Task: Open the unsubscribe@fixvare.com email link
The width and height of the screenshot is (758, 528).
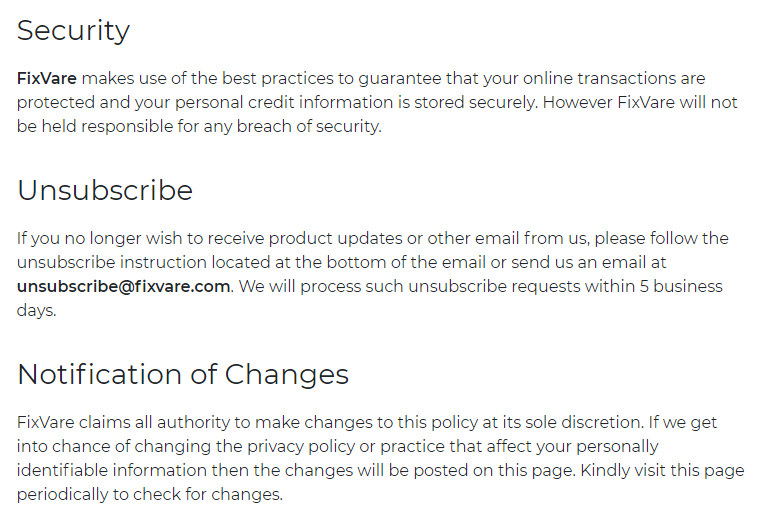Action: [123, 286]
